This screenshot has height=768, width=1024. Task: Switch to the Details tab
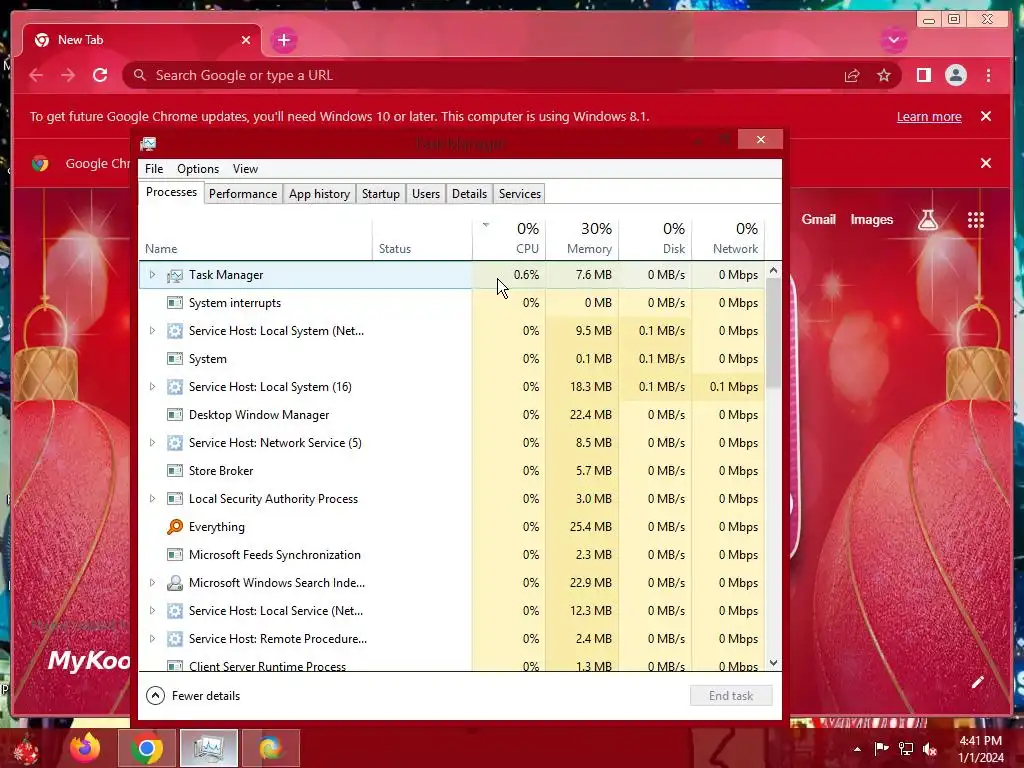(470, 194)
